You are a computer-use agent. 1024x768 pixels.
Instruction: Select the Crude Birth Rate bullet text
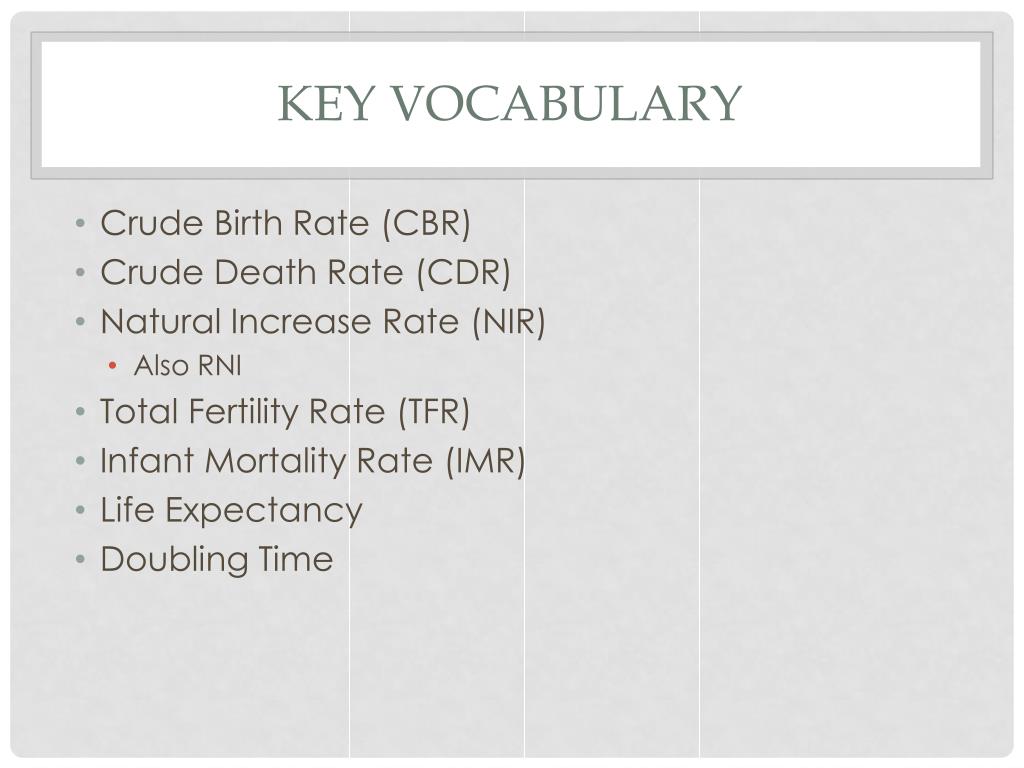point(234,223)
